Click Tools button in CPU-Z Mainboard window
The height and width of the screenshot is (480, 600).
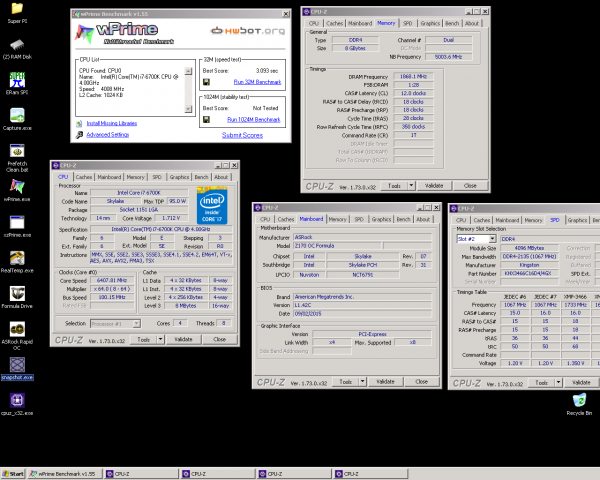click(x=345, y=382)
